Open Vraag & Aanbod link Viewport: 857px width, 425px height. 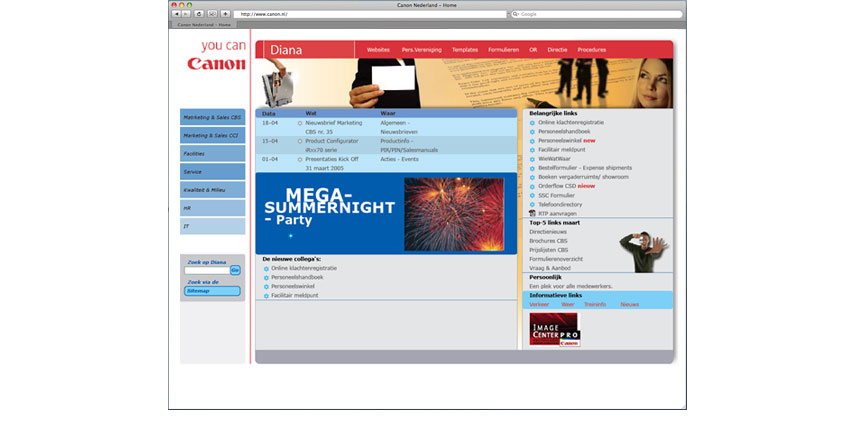click(550, 268)
